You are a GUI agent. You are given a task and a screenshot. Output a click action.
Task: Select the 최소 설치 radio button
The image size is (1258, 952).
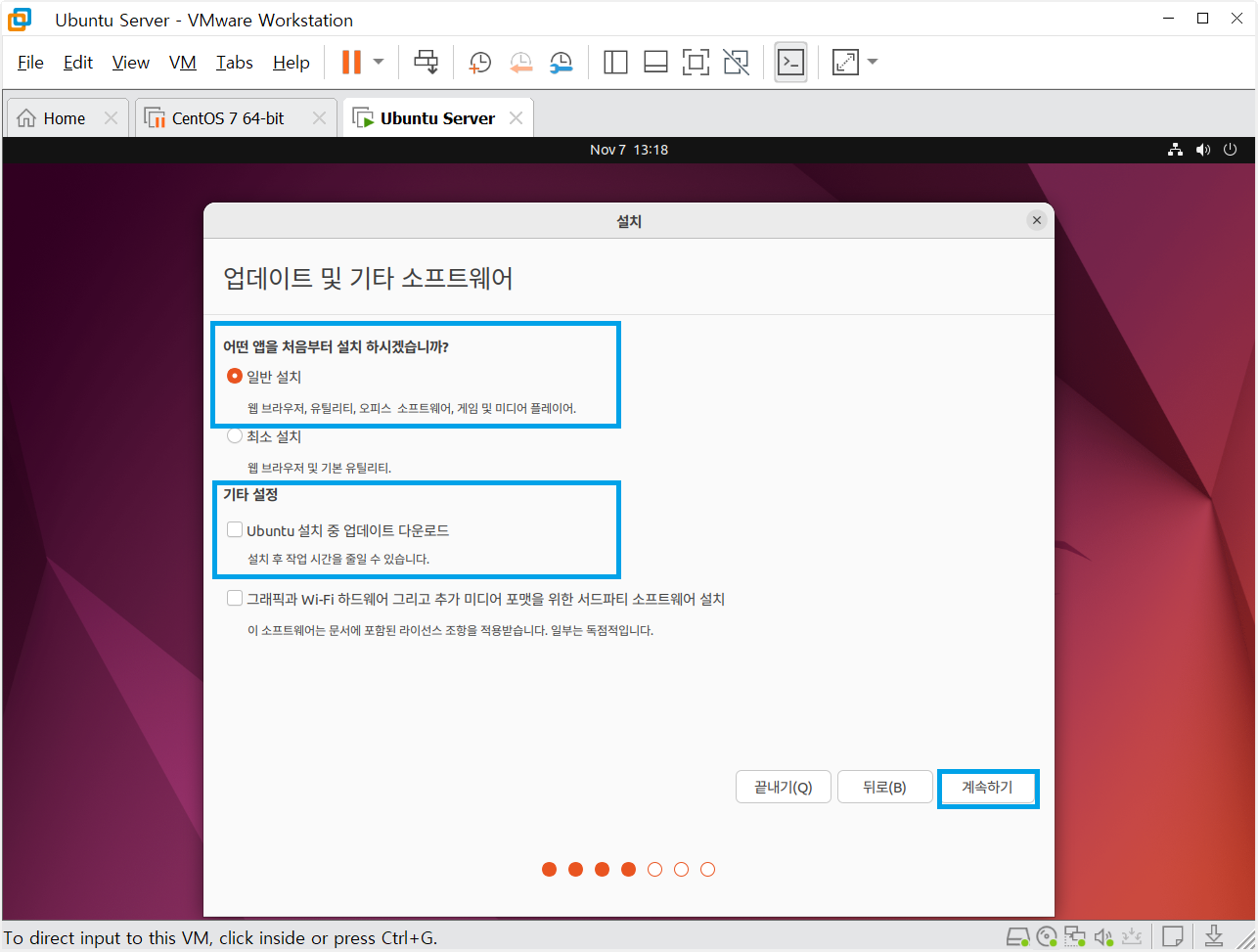pyautogui.click(x=235, y=436)
